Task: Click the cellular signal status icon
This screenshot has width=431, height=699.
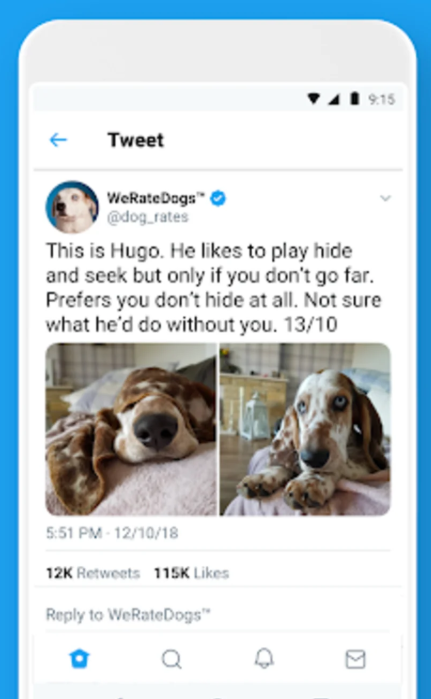Action: tap(333, 99)
